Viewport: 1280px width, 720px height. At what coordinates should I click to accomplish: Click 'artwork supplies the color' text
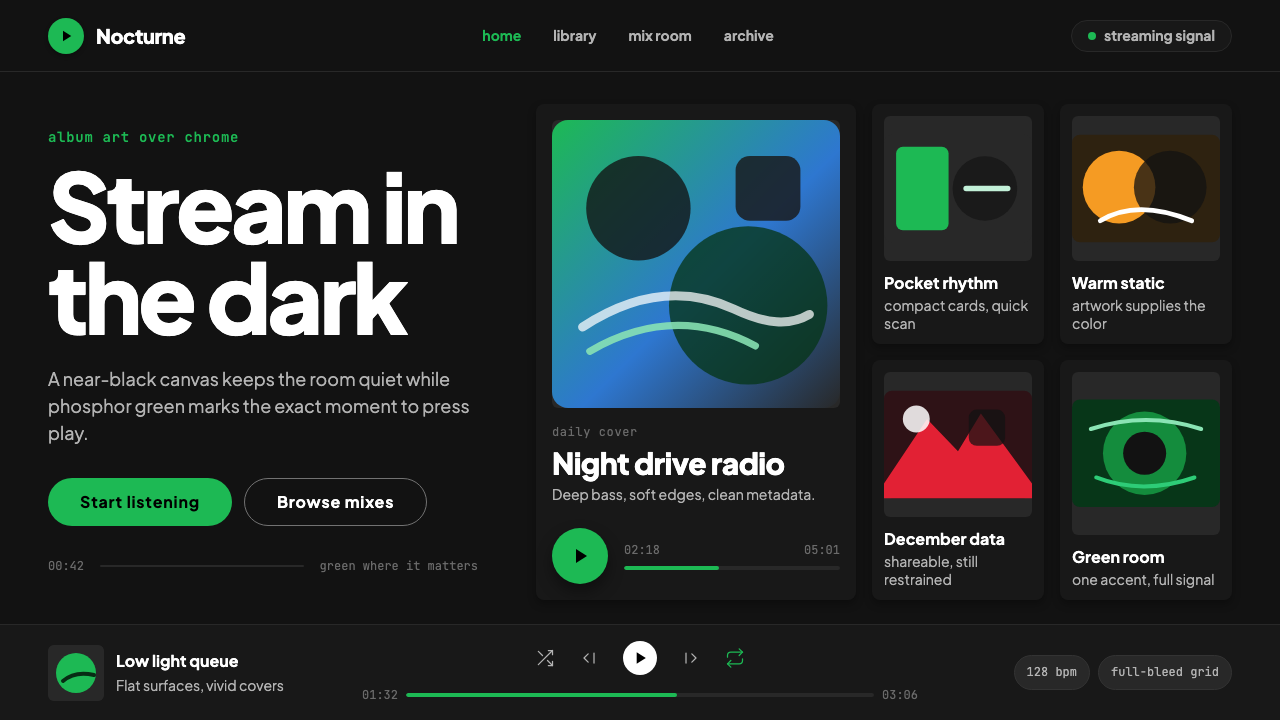1139,315
